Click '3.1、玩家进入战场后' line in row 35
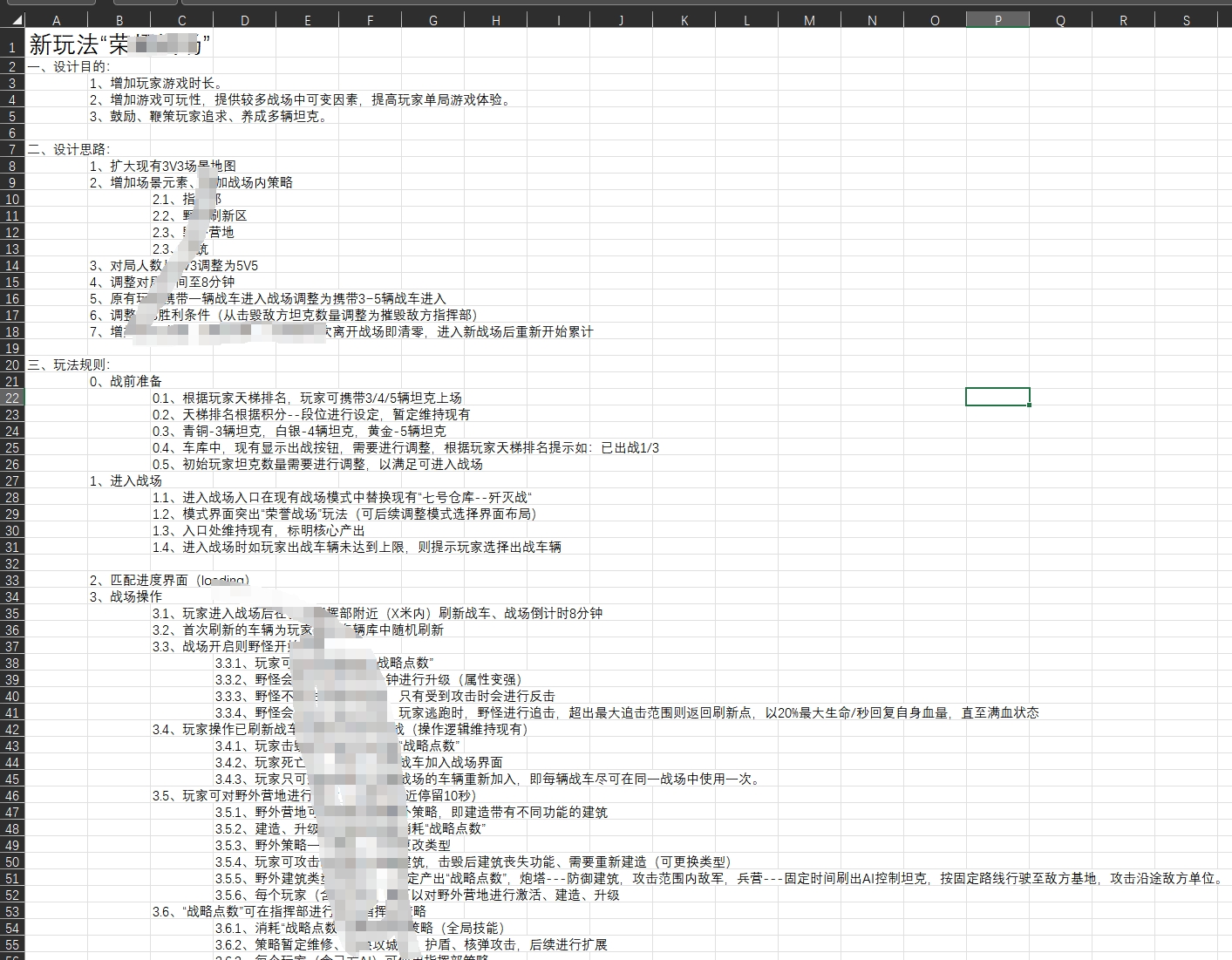This screenshot has height=960, width=1232. [377, 613]
